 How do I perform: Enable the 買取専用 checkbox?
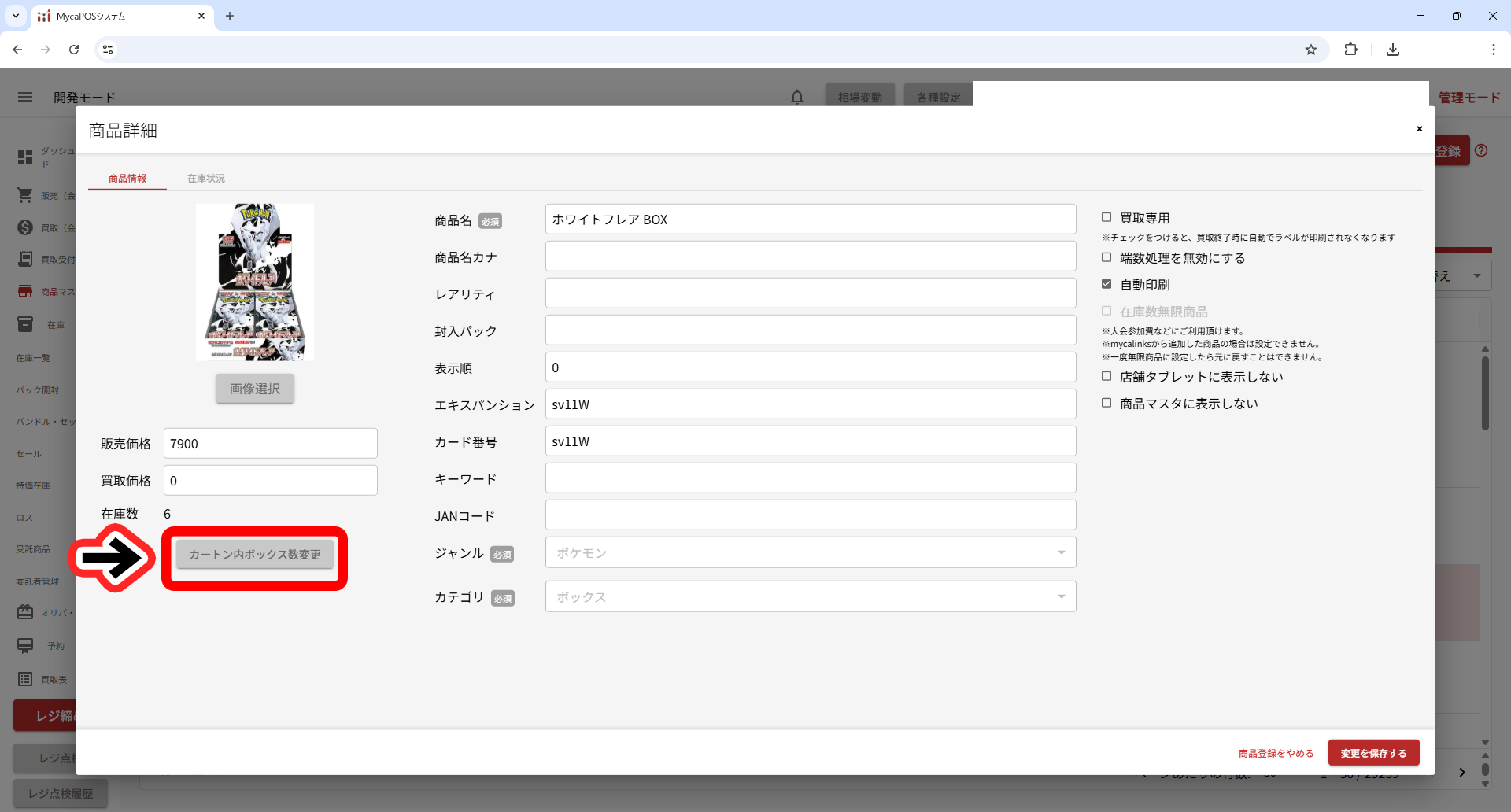pyautogui.click(x=1106, y=217)
